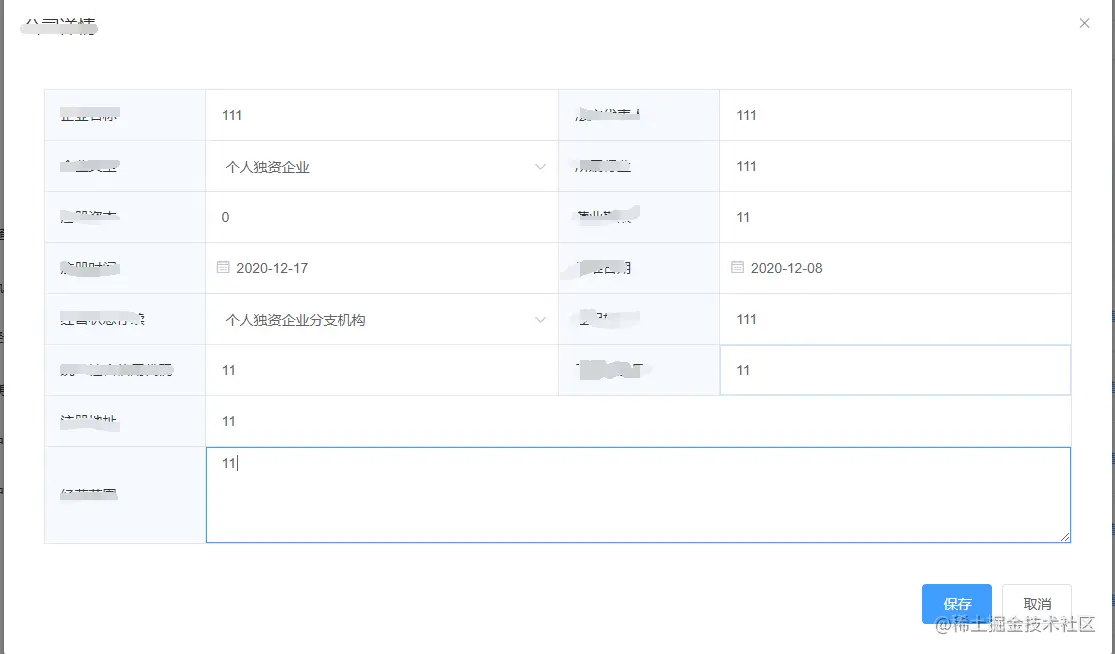This screenshot has height=654, width=1115.
Task: Expand the 个人独资企业 dropdown arrow
Action: pyautogui.click(x=540, y=167)
